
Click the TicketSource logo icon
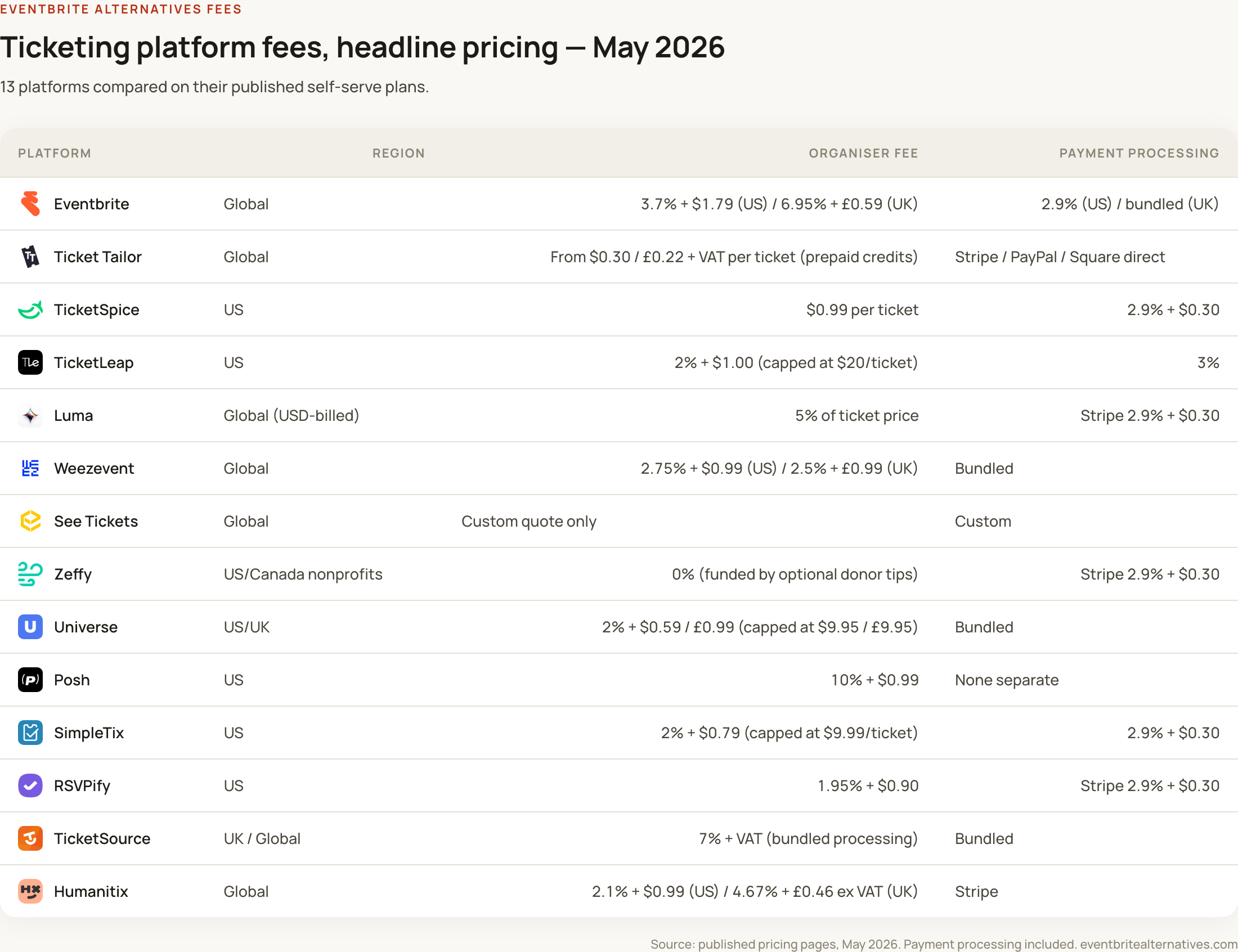coord(30,839)
